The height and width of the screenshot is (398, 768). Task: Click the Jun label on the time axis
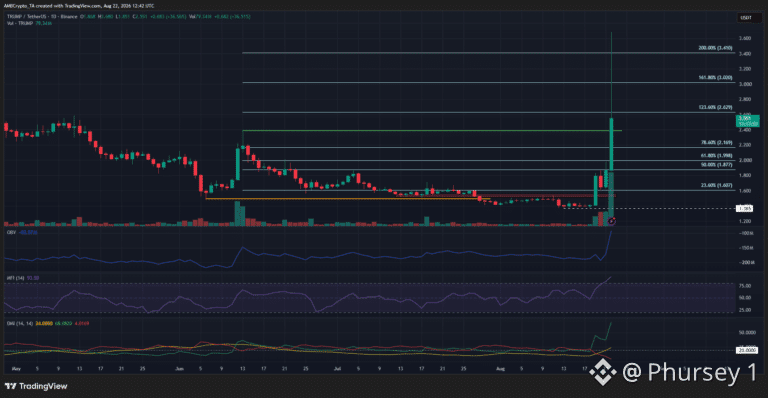180,369
